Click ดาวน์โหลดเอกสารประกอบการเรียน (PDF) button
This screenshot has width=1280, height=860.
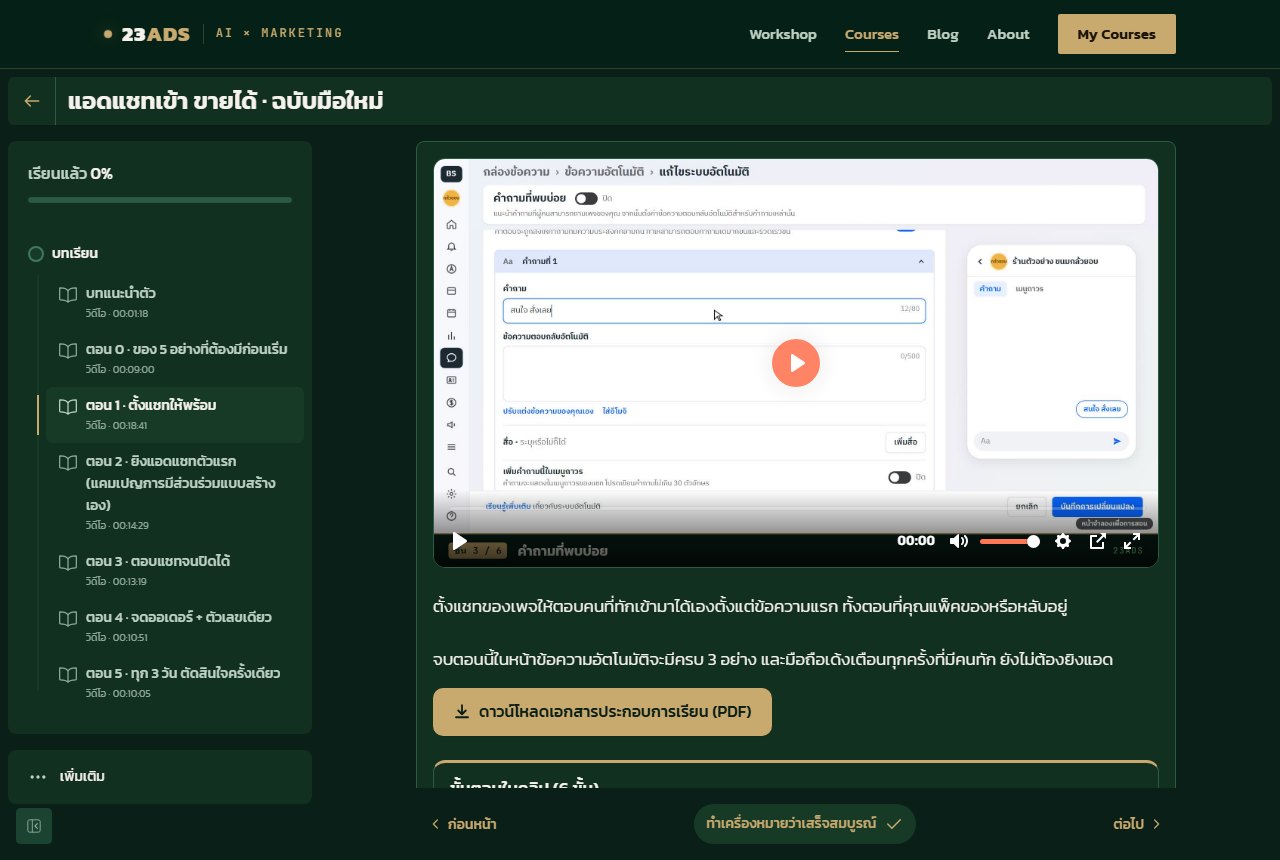pos(602,712)
